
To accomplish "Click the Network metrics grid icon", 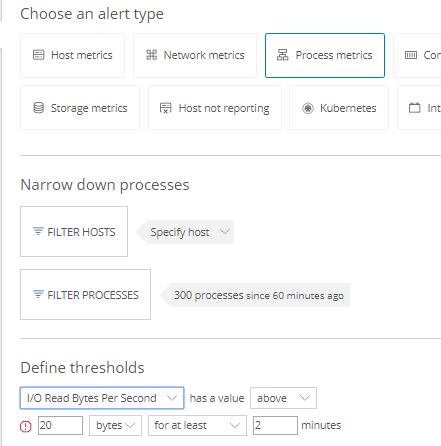I will 152,55.
